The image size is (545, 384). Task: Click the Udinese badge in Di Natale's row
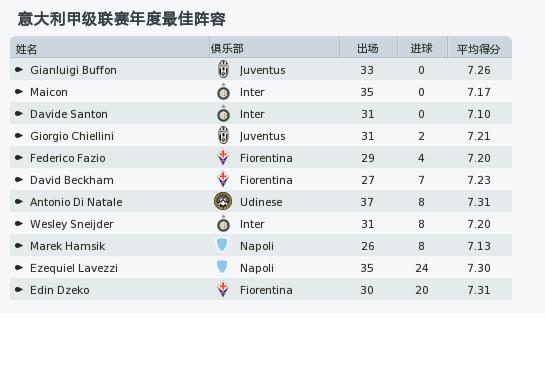223,201
